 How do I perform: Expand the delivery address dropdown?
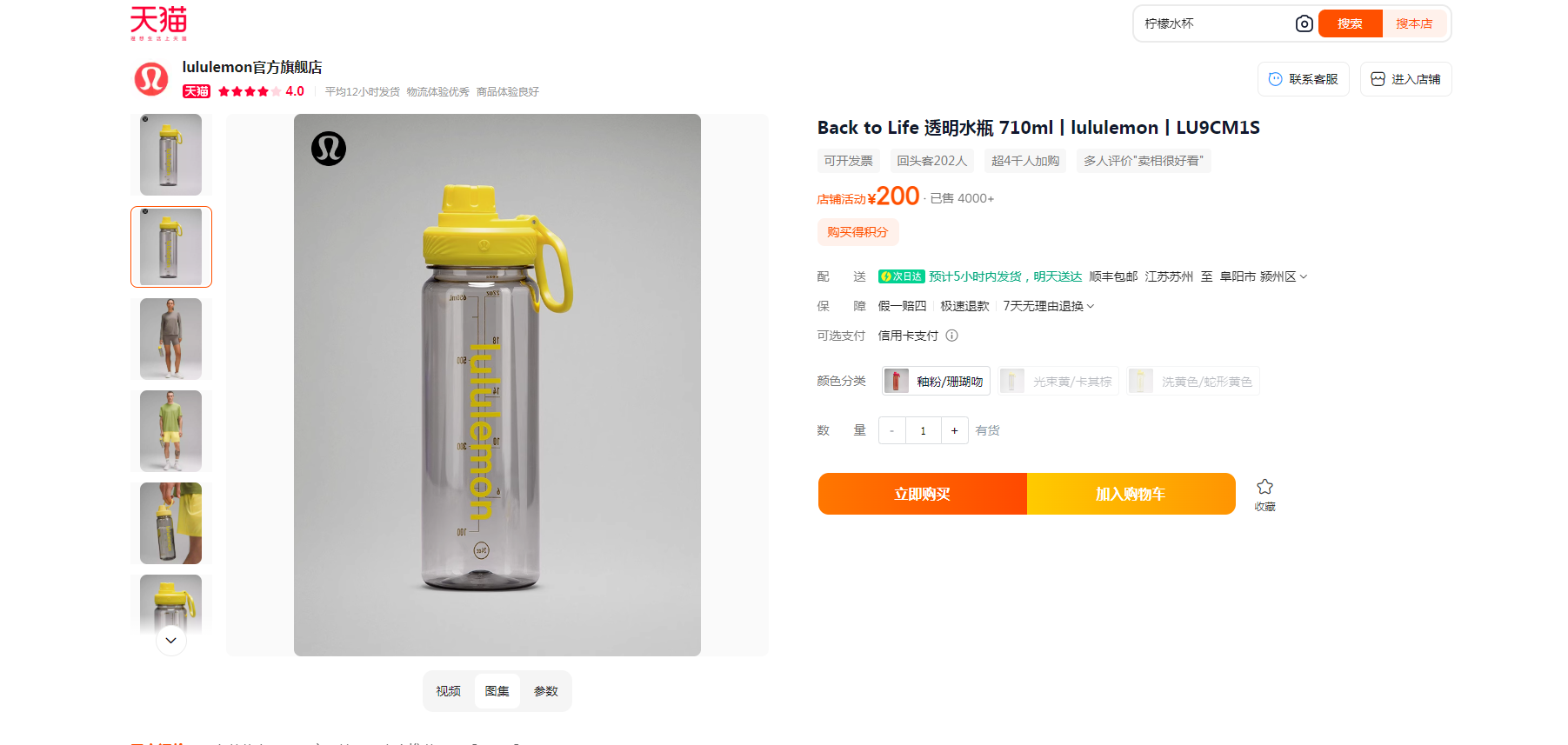pos(1303,276)
